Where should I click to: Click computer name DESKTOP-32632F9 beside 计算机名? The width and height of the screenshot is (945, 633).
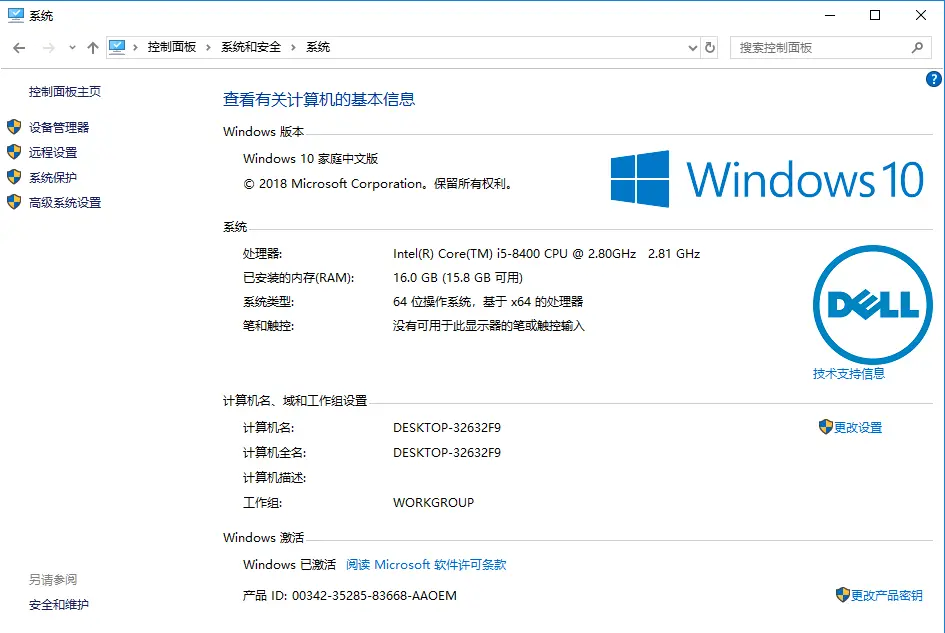(447, 428)
